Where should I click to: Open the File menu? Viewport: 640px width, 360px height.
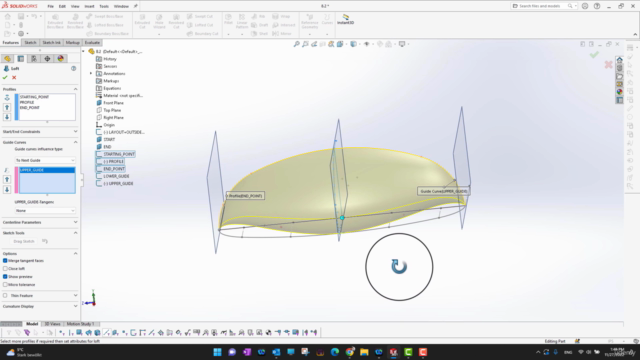(51, 7)
